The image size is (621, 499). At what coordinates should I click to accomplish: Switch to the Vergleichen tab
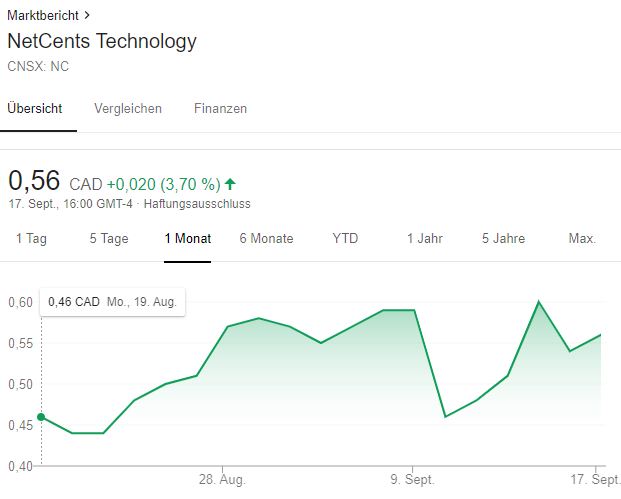tap(128, 108)
